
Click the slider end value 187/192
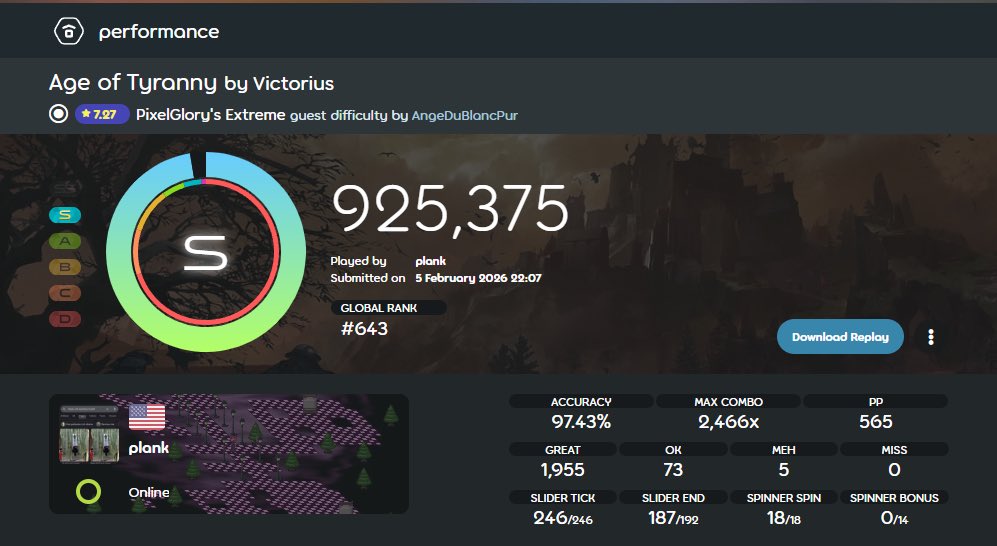[x=673, y=518]
